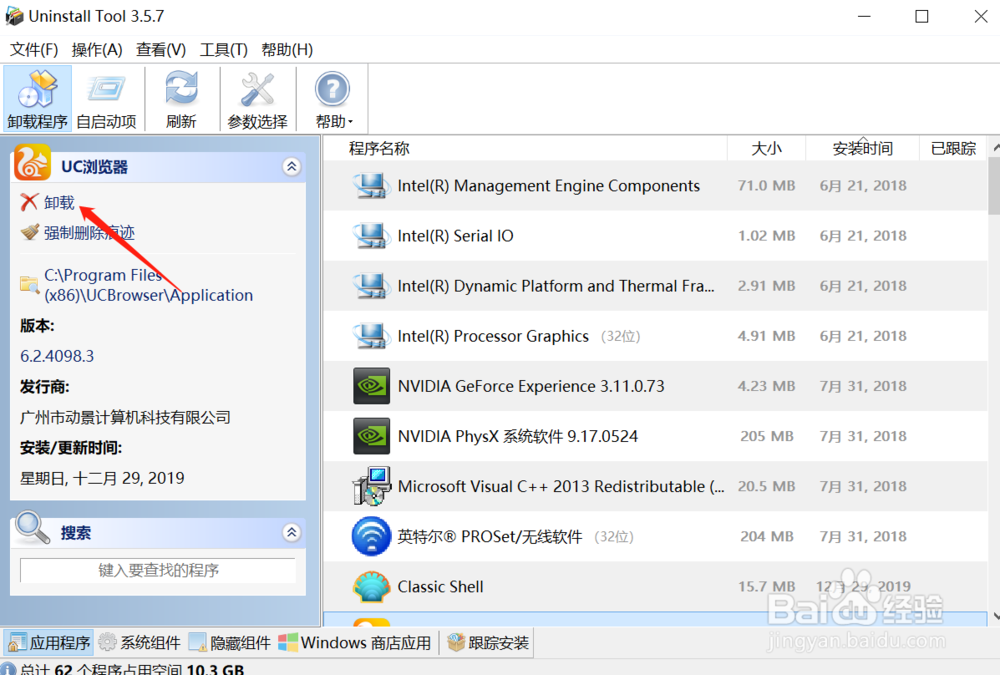
Task: Open the 查看(V) menu
Action: pyautogui.click(x=161, y=50)
